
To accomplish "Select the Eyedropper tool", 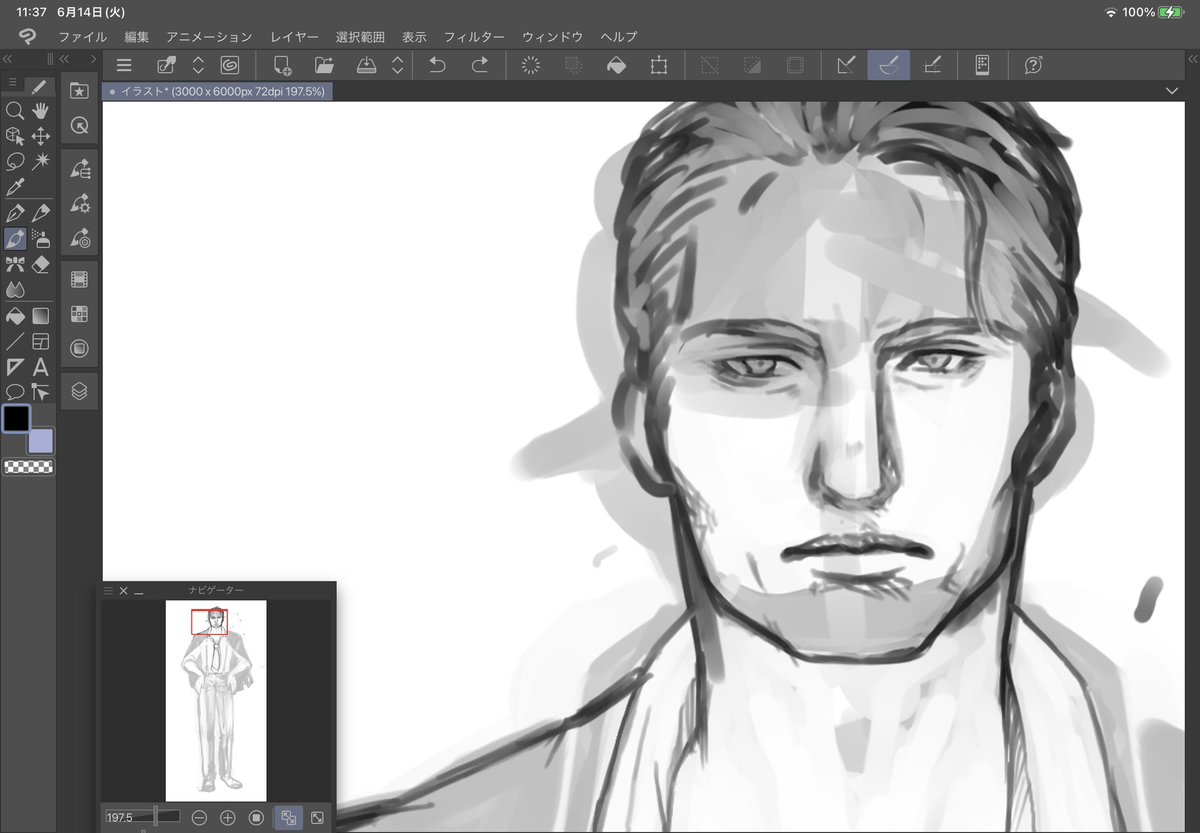I will coord(15,187).
